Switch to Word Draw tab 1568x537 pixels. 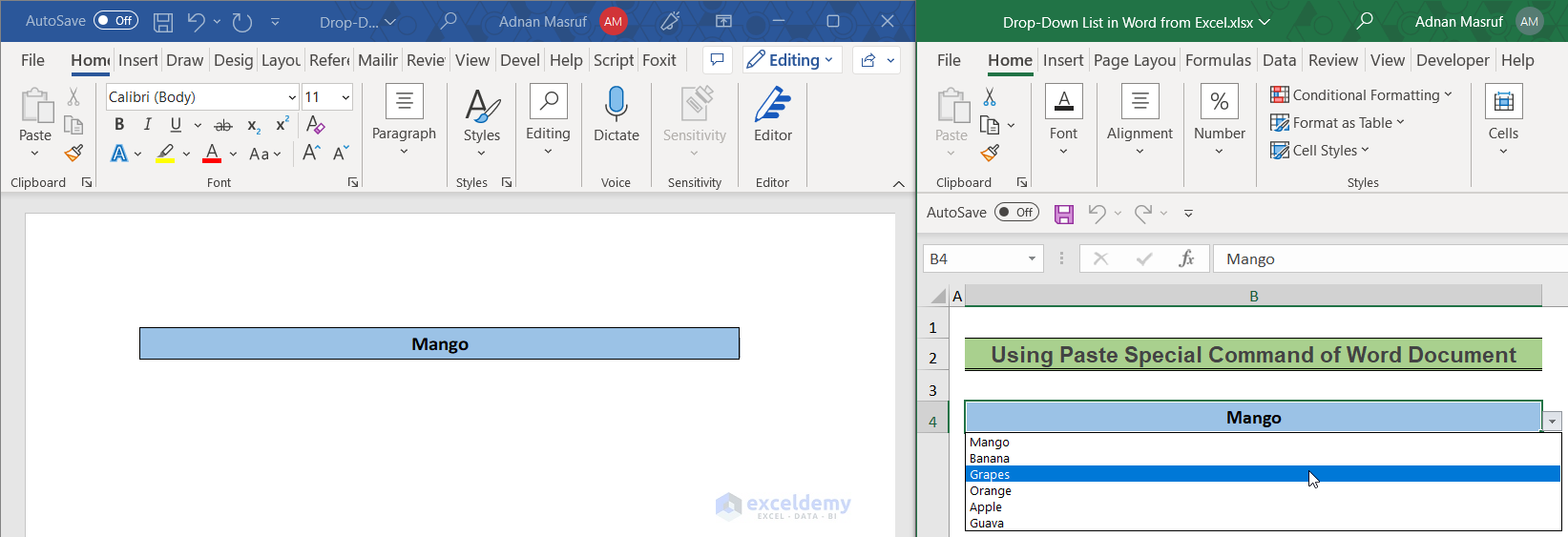[x=184, y=60]
